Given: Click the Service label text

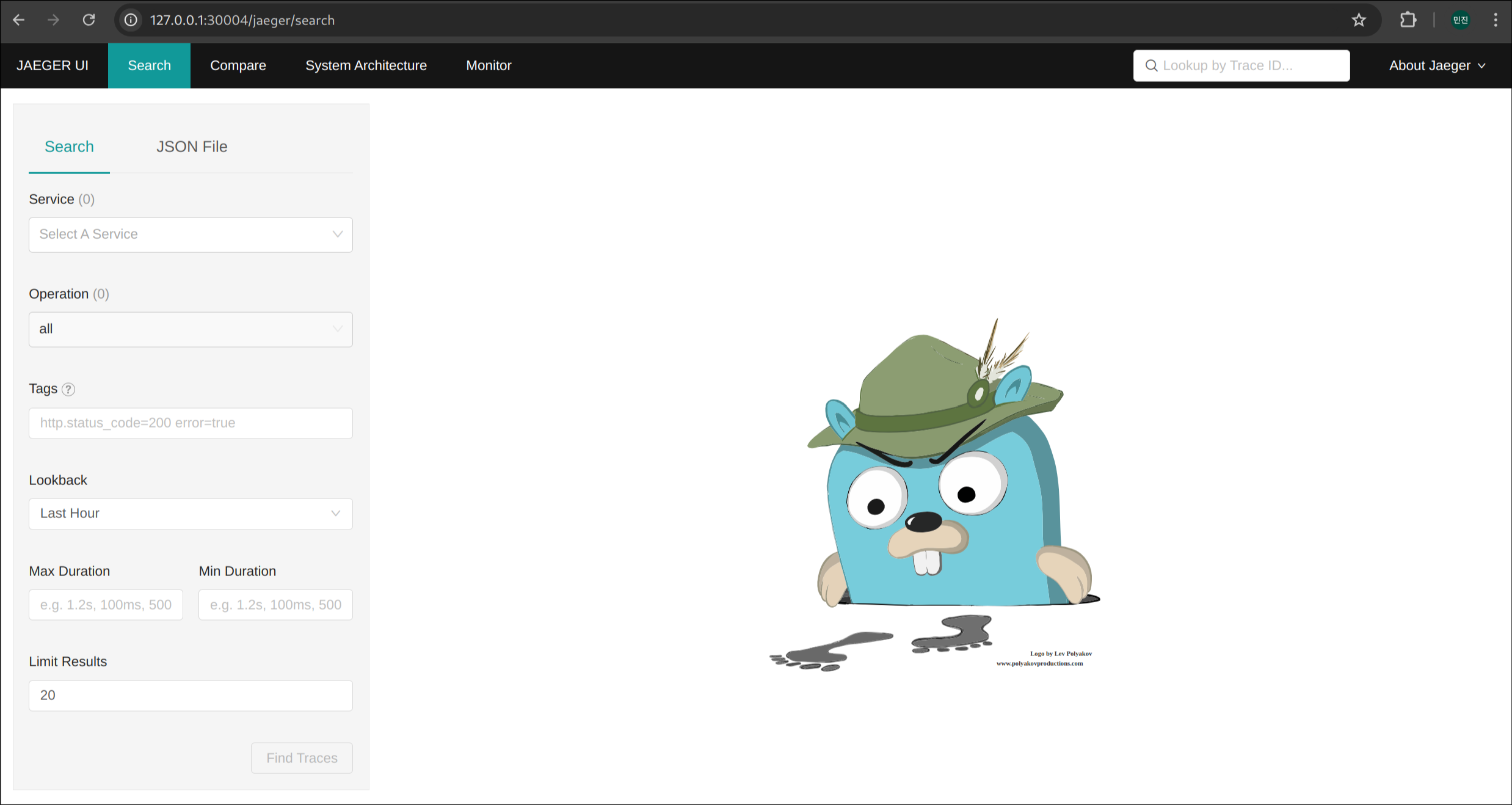Looking at the screenshot, I should pos(51,199).
